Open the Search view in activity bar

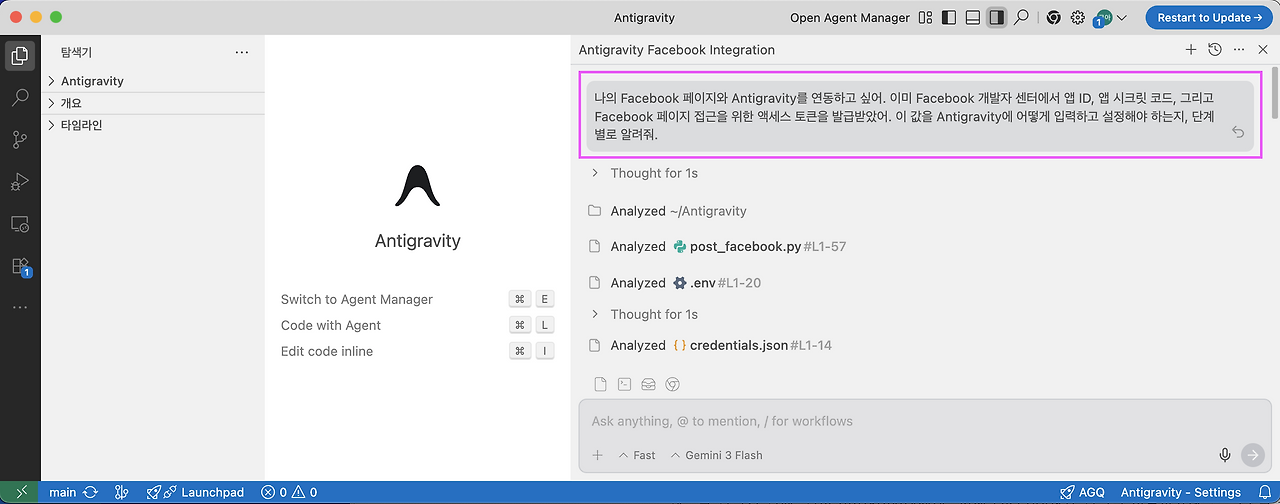[x=20, y=98]
